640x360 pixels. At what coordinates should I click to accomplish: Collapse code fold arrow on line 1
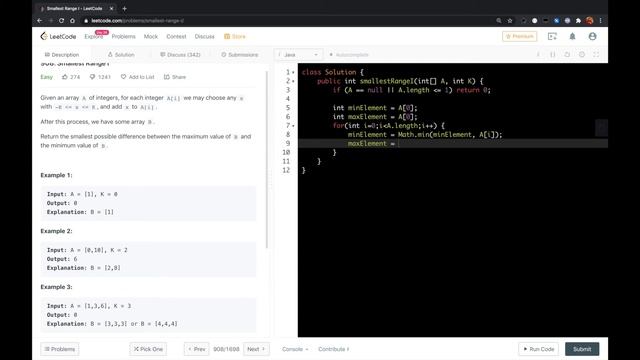293,72
